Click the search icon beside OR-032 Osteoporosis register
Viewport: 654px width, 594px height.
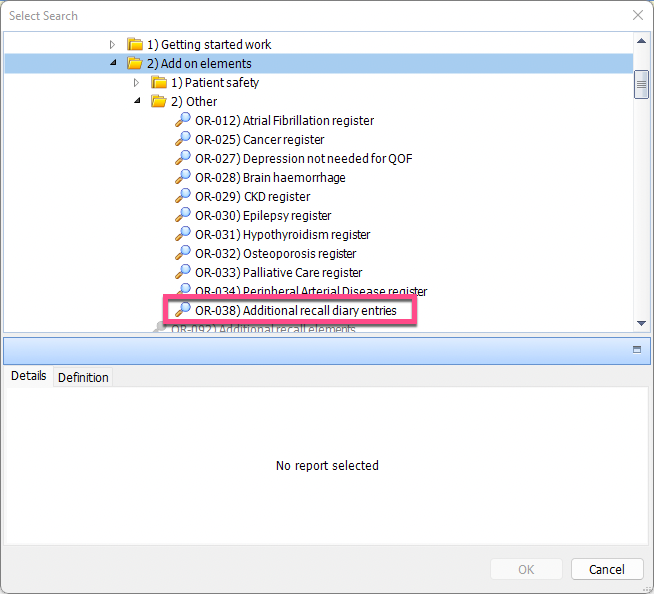(183, 253)
